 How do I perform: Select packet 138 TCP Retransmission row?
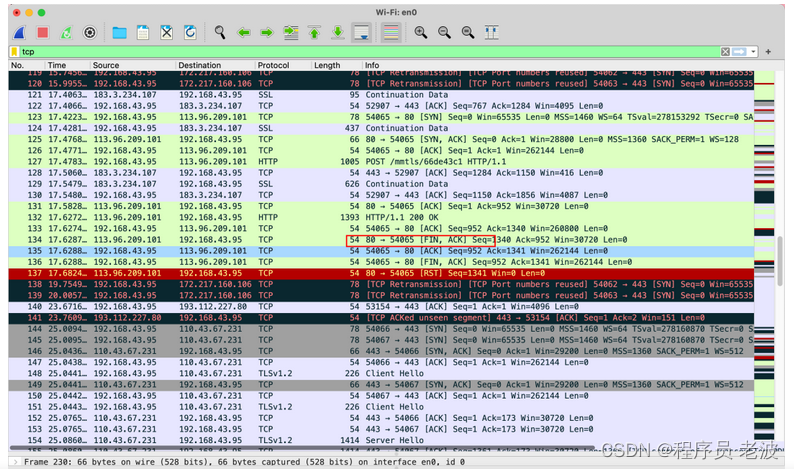(381, 285)
